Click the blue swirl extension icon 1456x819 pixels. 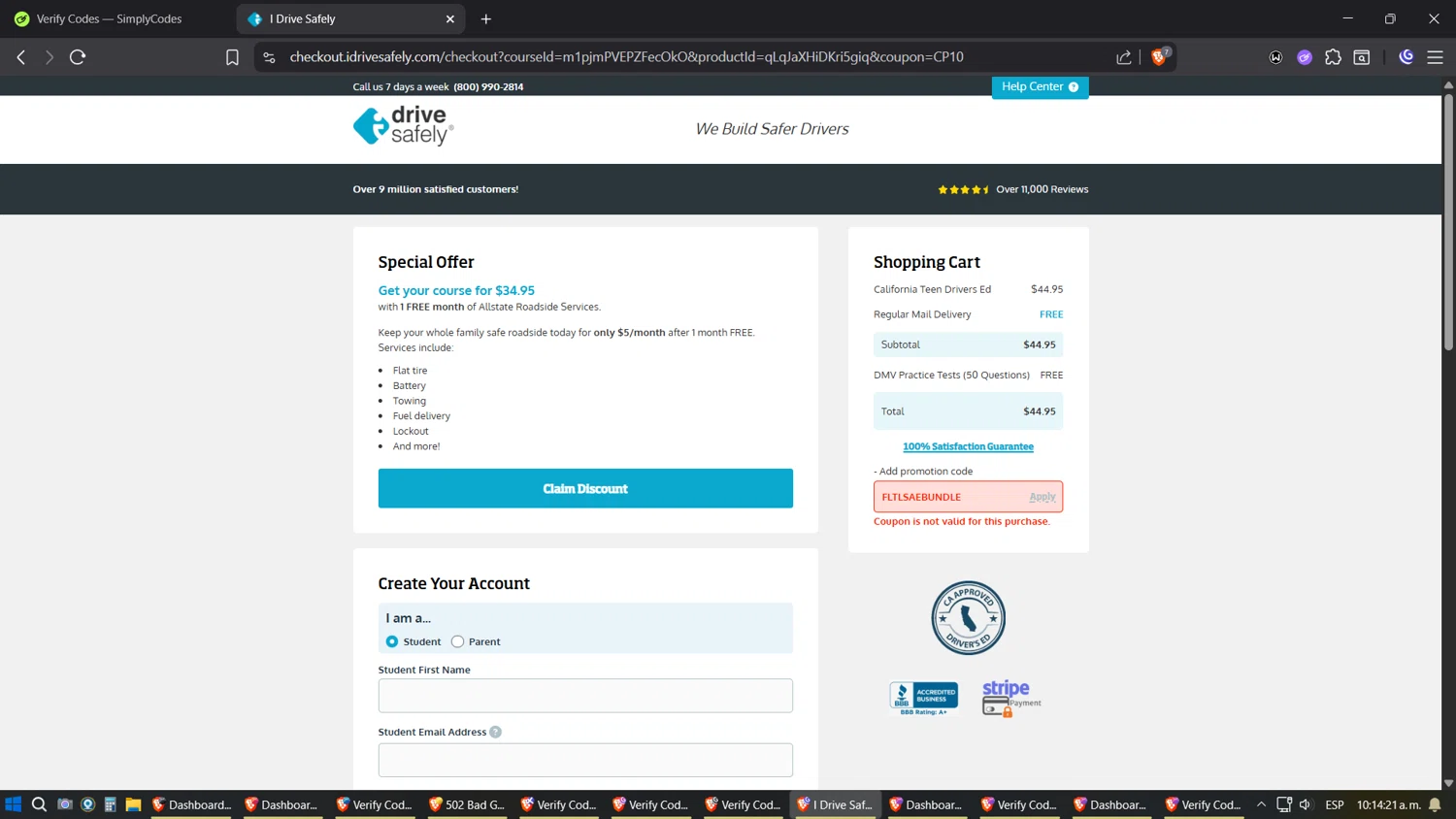(x=1406, y=57)
